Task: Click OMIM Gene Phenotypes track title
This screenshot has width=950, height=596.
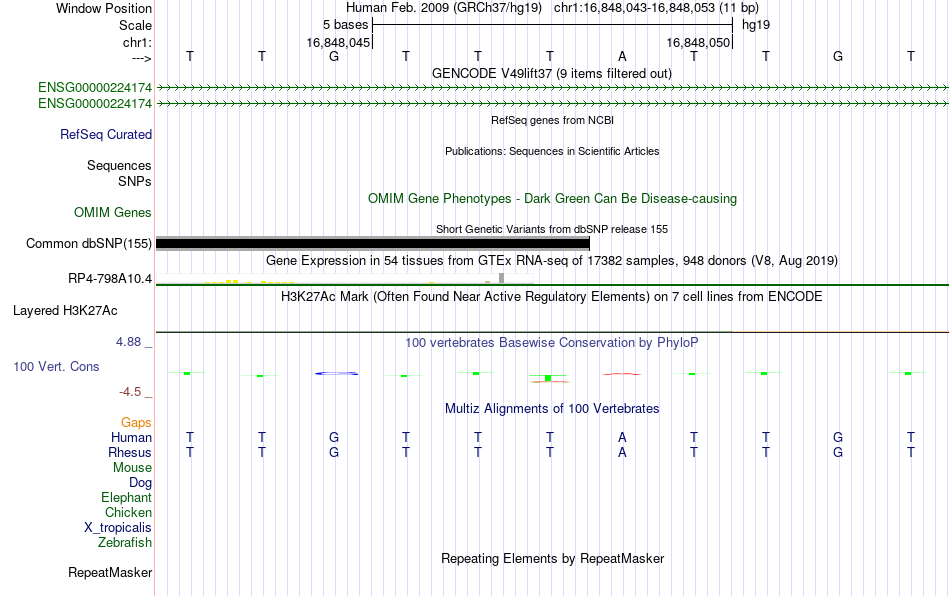Action: pyautogui.click(x=552, y=199)
